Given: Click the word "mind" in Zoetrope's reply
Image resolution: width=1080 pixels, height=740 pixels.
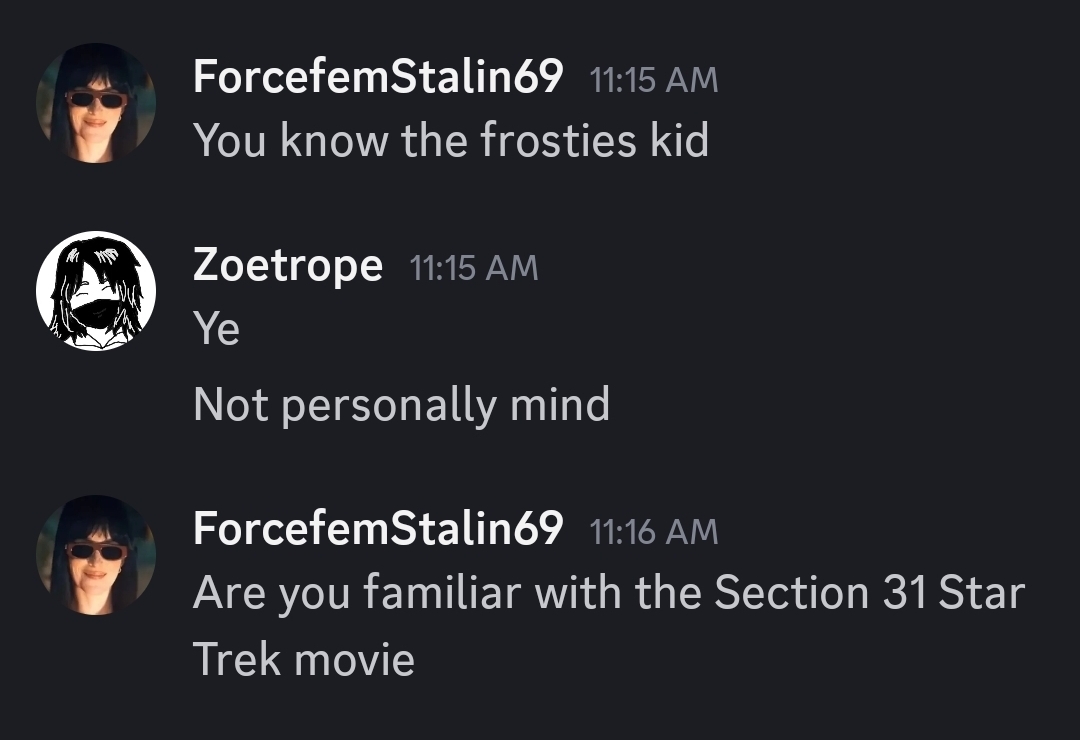Looking at the screenshot, I should click(x=560, y=405).
